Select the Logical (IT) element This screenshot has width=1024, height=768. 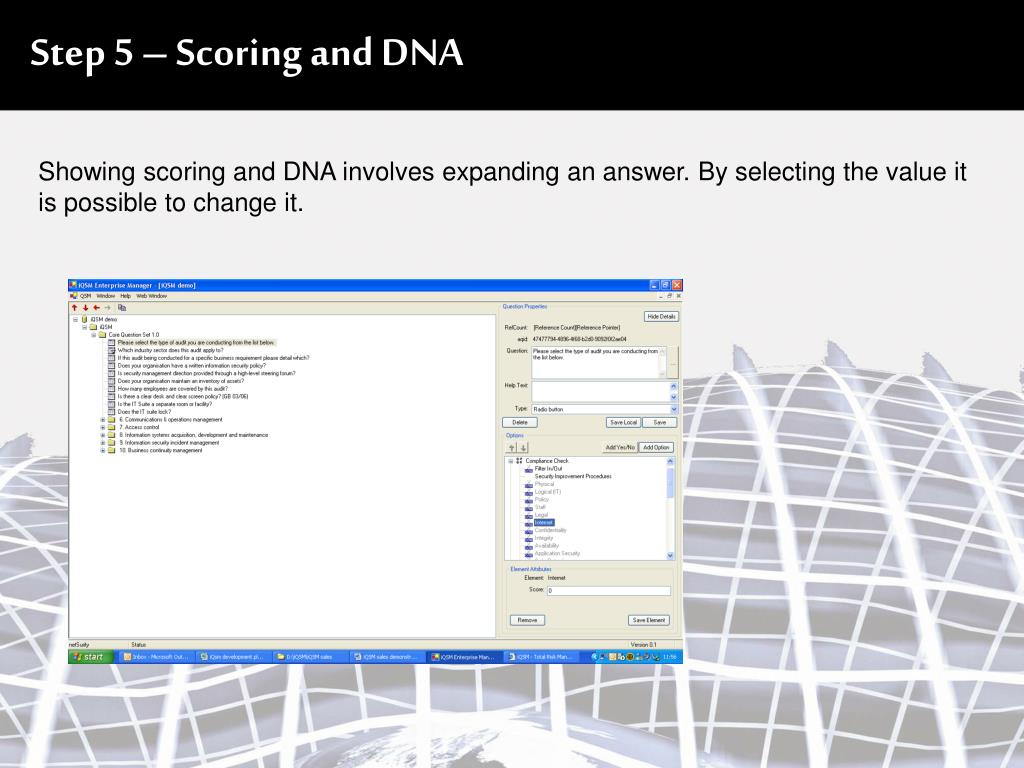click(547, 492)
